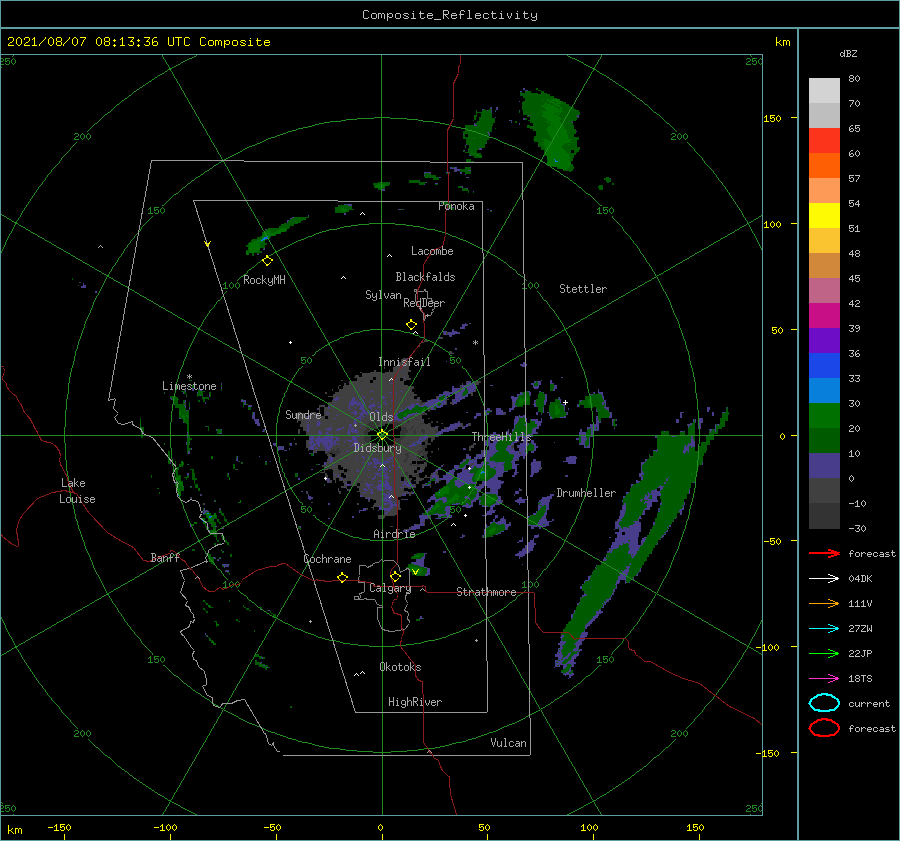The height and width of the screenshot is (841, 900).
Task: Click the yellow diamond marker below RedDeer
Action: tap(412, 325)
